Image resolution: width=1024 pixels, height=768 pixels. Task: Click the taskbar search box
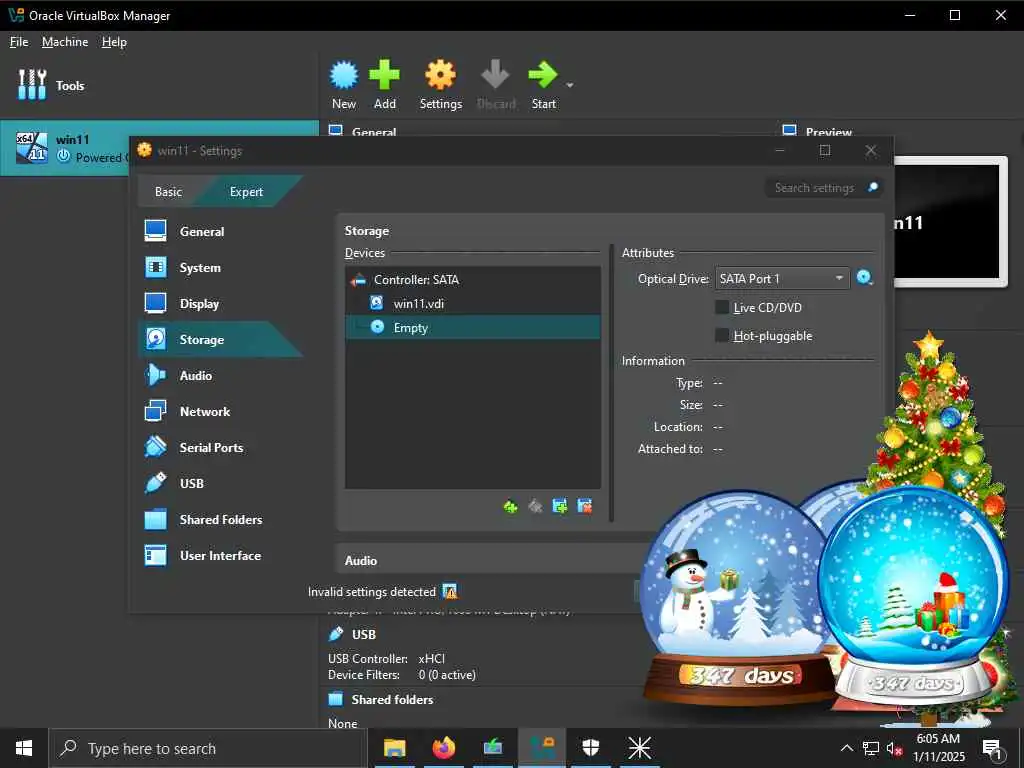208,748
